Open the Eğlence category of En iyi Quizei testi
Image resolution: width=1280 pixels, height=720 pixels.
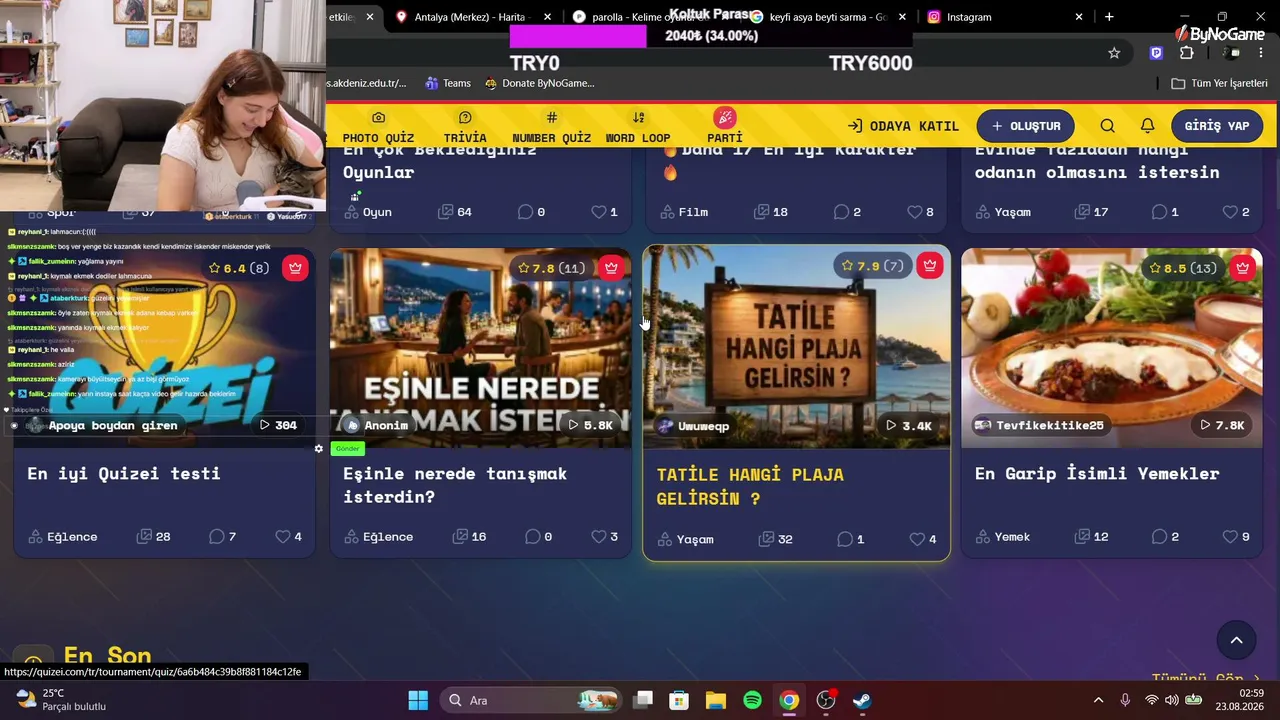63,537
